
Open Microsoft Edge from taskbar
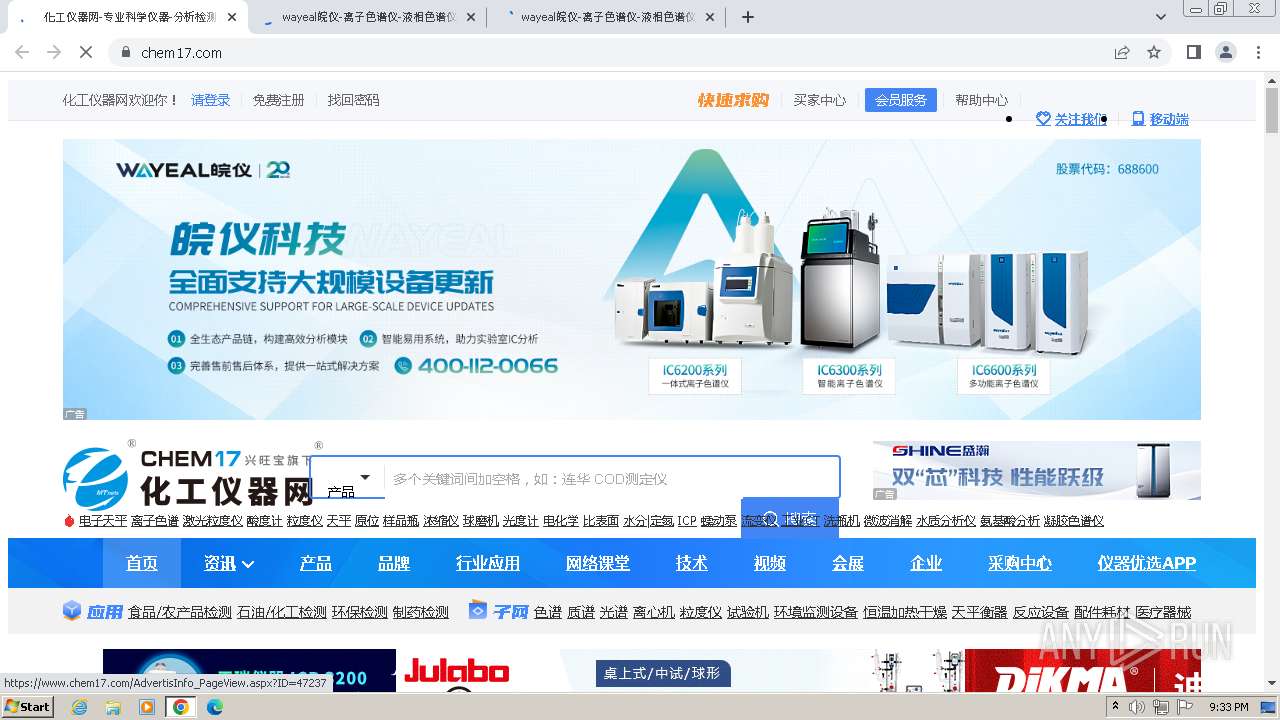[x=215, y=707]
